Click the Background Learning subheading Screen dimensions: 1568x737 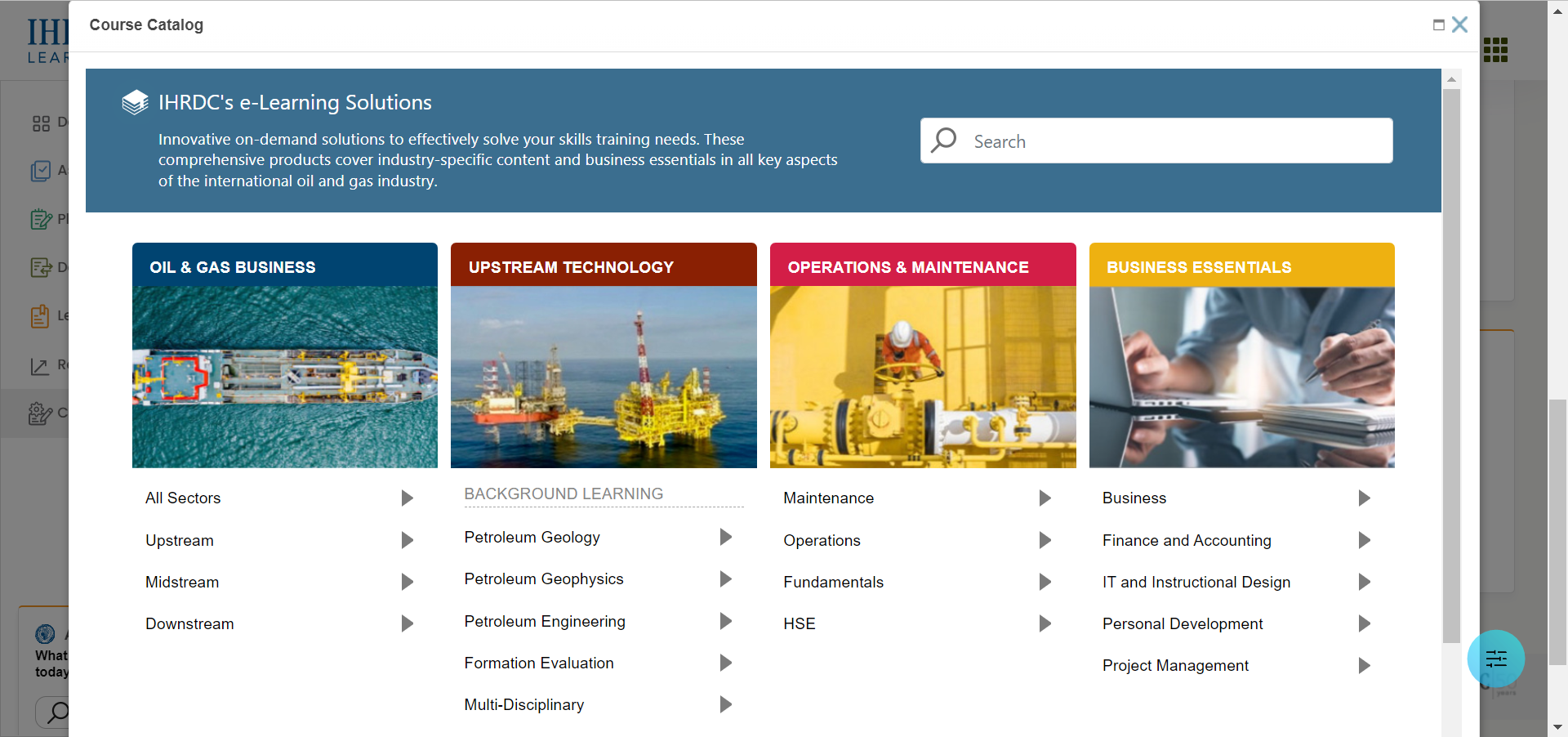563,494
